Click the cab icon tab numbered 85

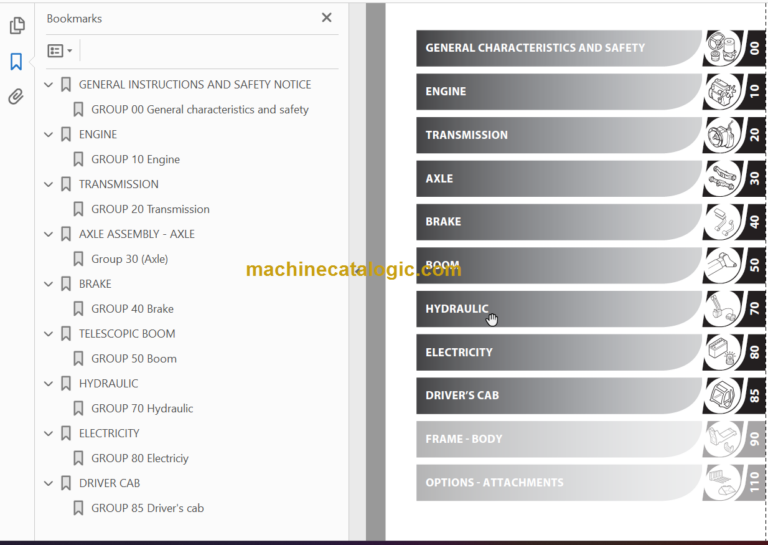[734, 396]
